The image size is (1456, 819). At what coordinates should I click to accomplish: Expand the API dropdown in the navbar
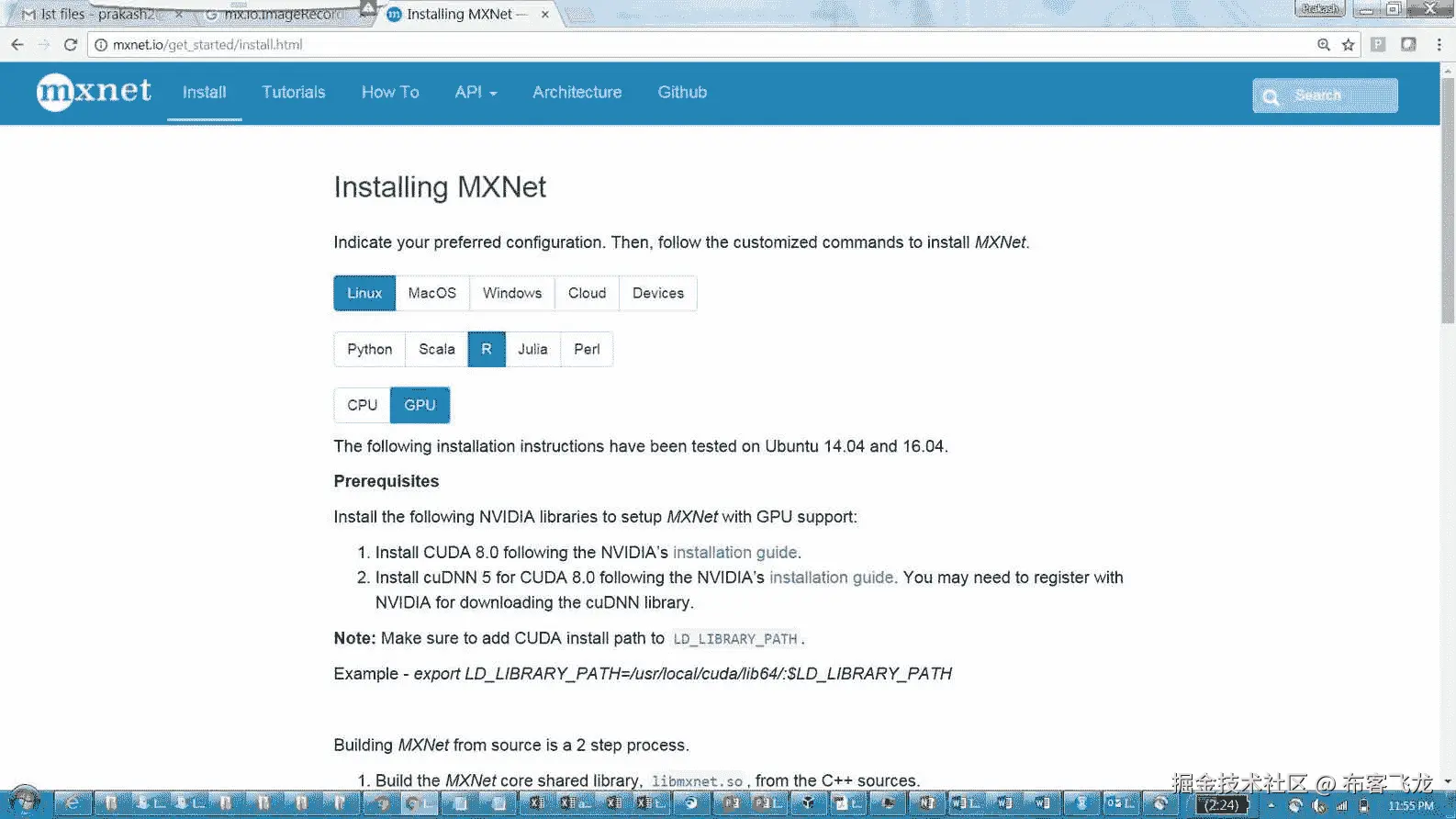click(476, 92)
